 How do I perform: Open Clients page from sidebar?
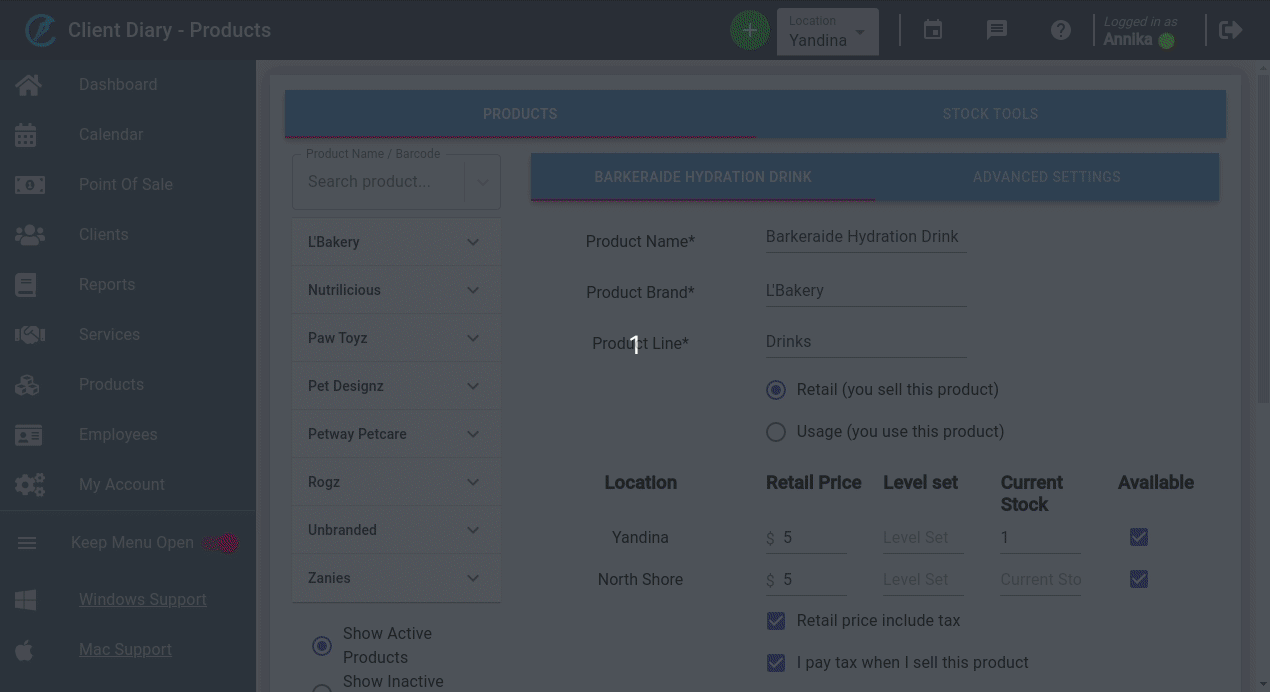click(104, 235)
